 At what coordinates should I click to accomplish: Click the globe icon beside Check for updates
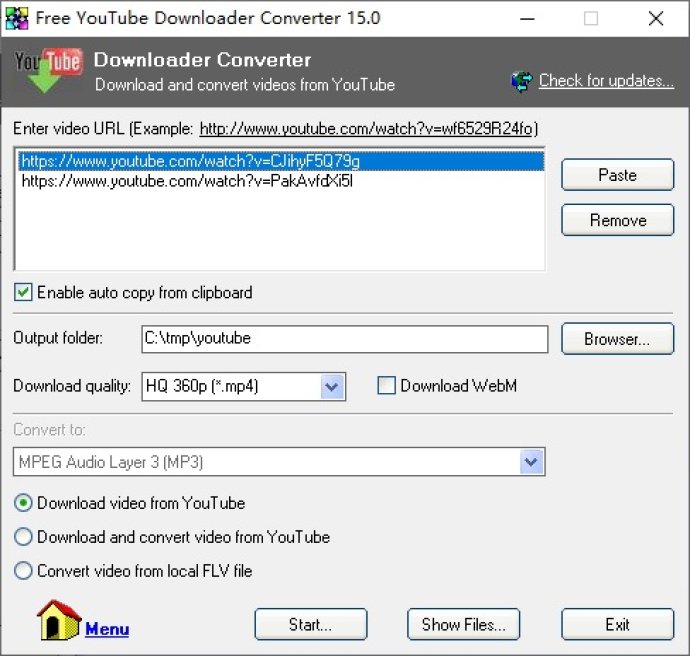point(521,81)
